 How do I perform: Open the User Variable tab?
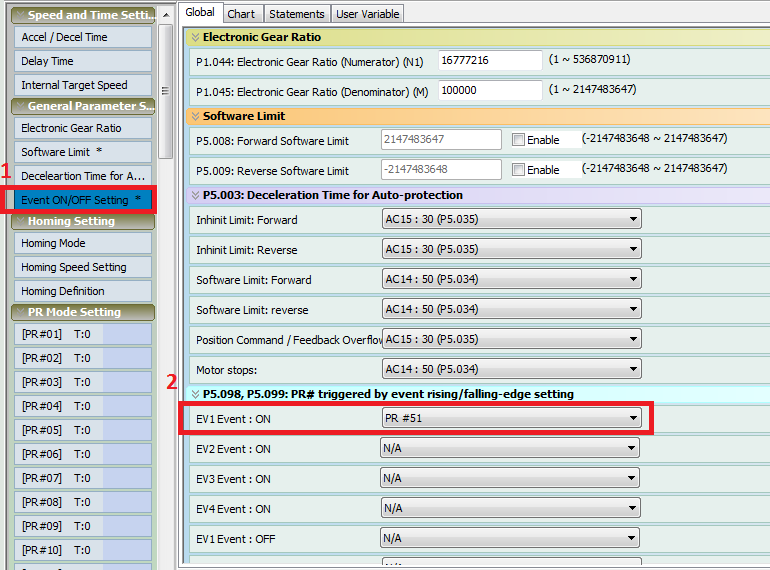pyautogui.click(x=368, y=14)
